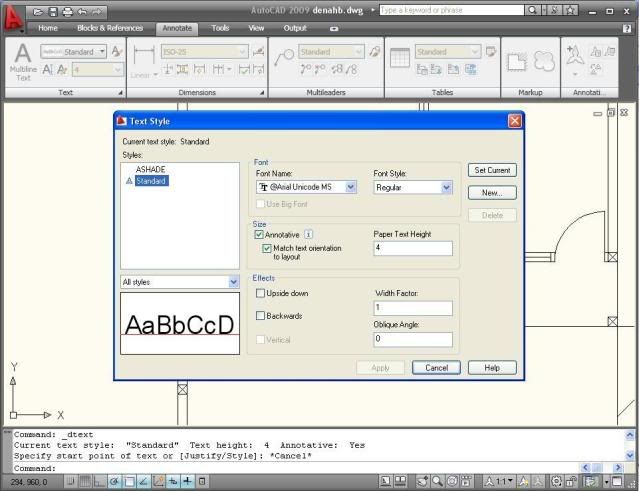Click the Model space status bar icon

click(x=385, y=482)
